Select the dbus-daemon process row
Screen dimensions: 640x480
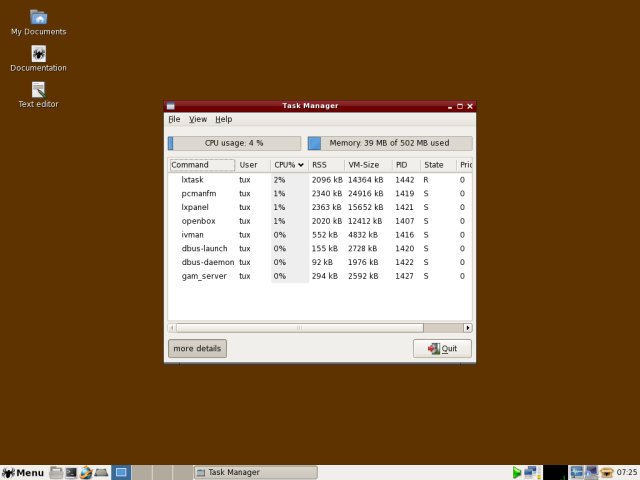click(320, 262)
